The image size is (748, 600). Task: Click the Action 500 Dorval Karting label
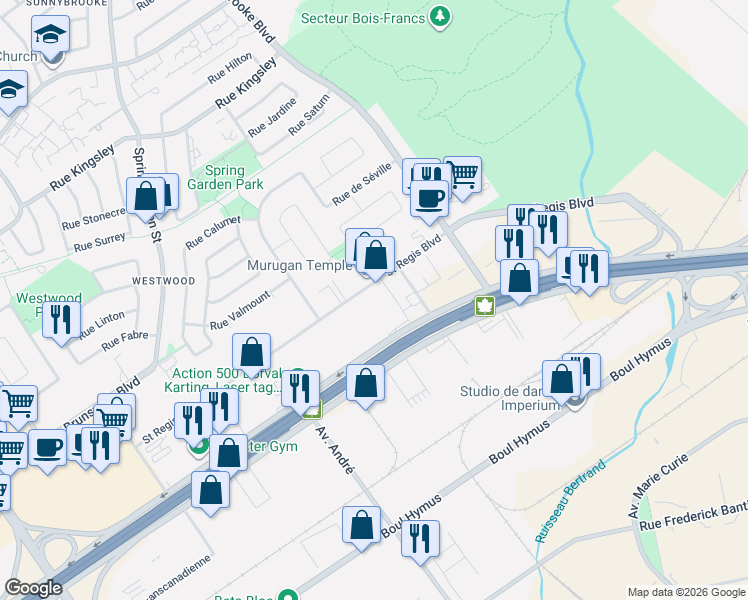(223, 380)
